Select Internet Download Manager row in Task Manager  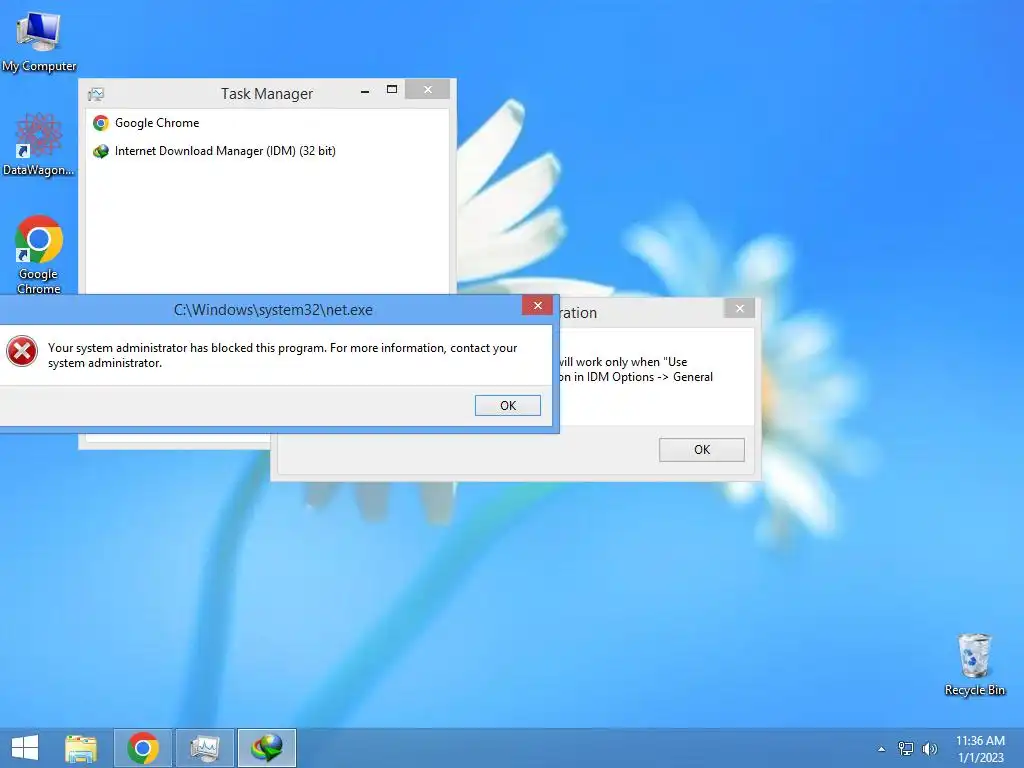point(267,151)
